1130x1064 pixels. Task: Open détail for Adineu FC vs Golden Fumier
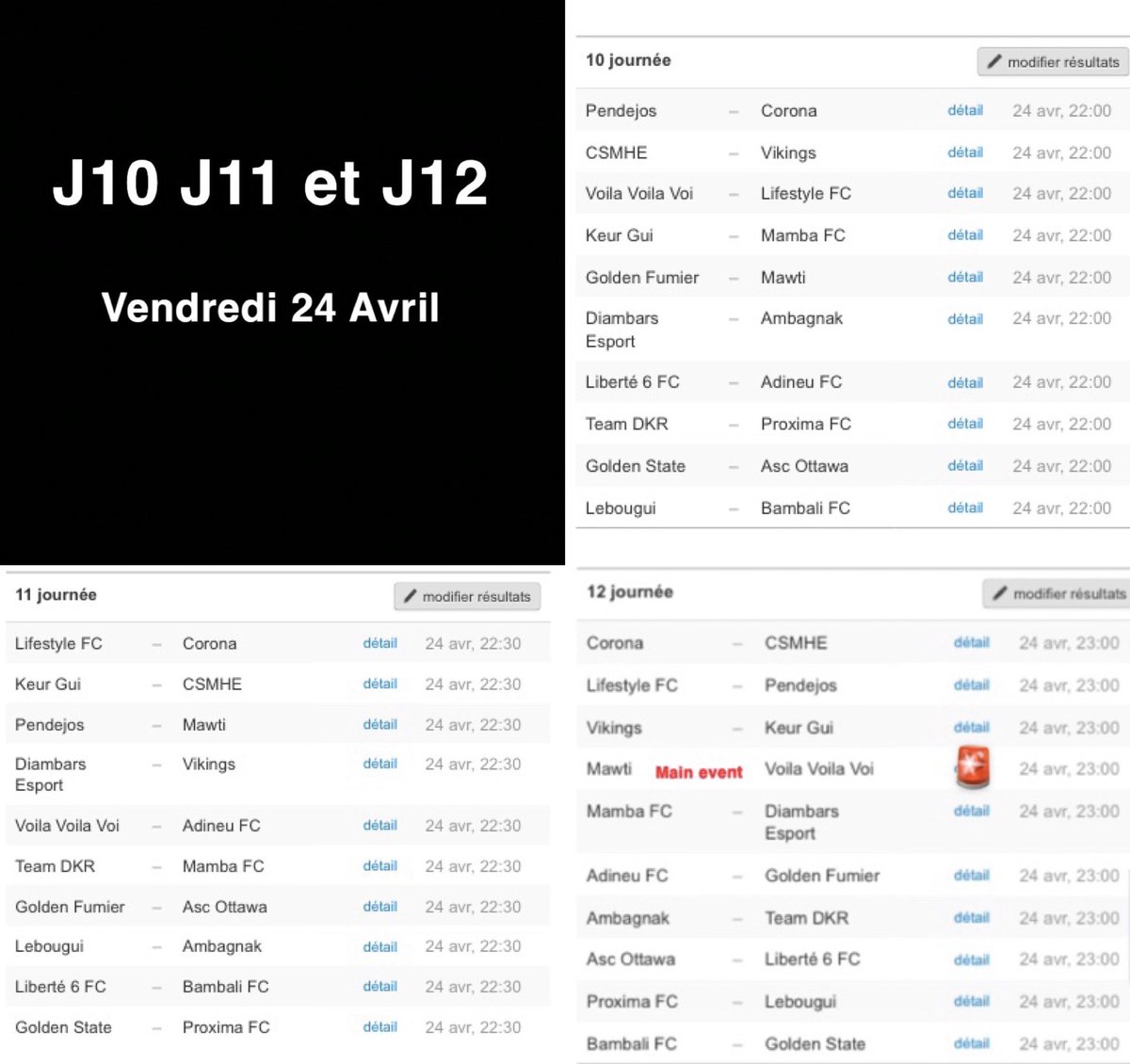(x=971, y=875)
